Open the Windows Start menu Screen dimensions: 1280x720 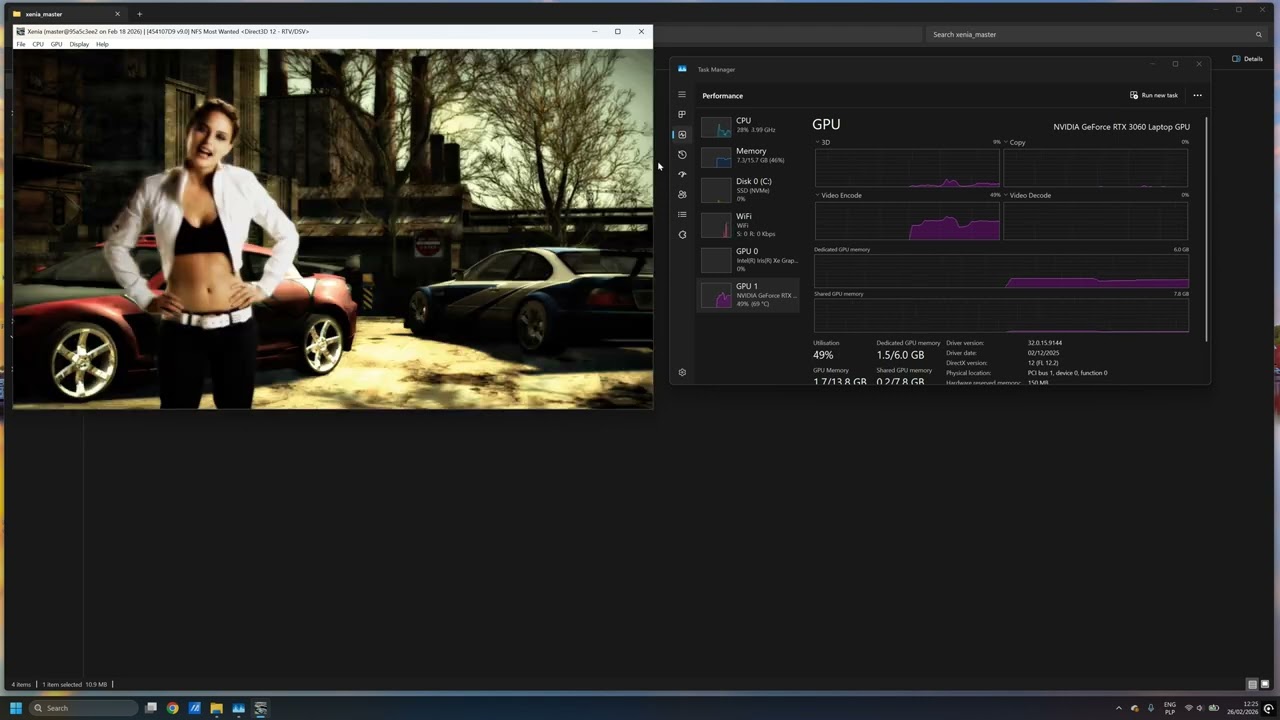click(16, 708)
